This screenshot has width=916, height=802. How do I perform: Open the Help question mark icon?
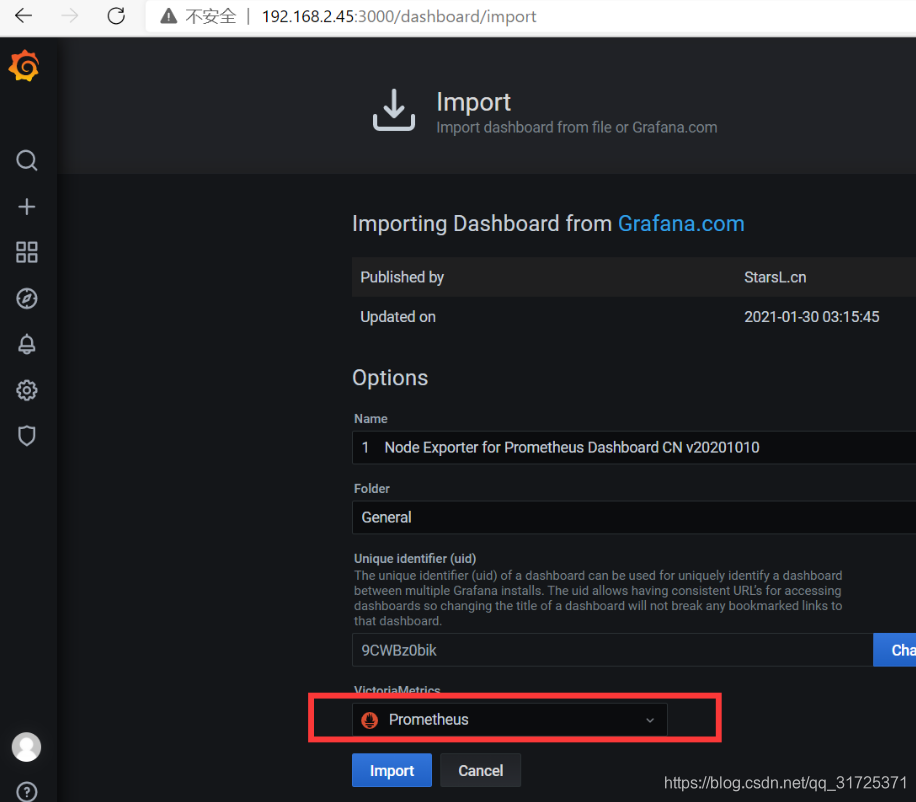(26, 791)
